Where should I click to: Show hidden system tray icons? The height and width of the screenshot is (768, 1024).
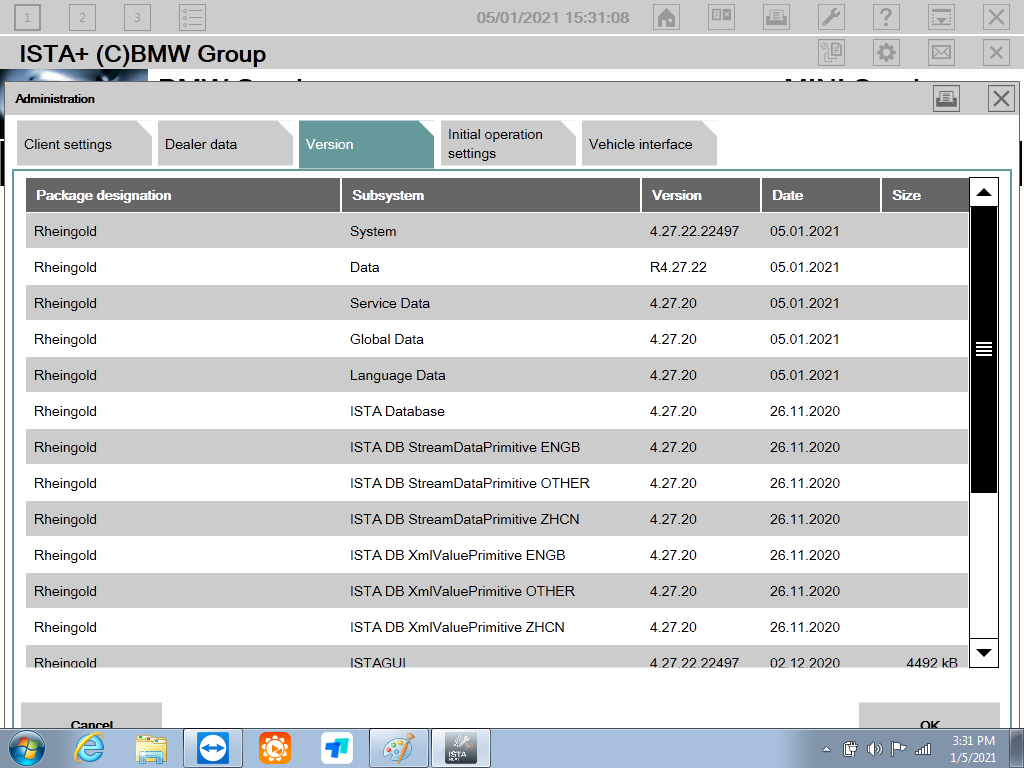tap(826, 748)
